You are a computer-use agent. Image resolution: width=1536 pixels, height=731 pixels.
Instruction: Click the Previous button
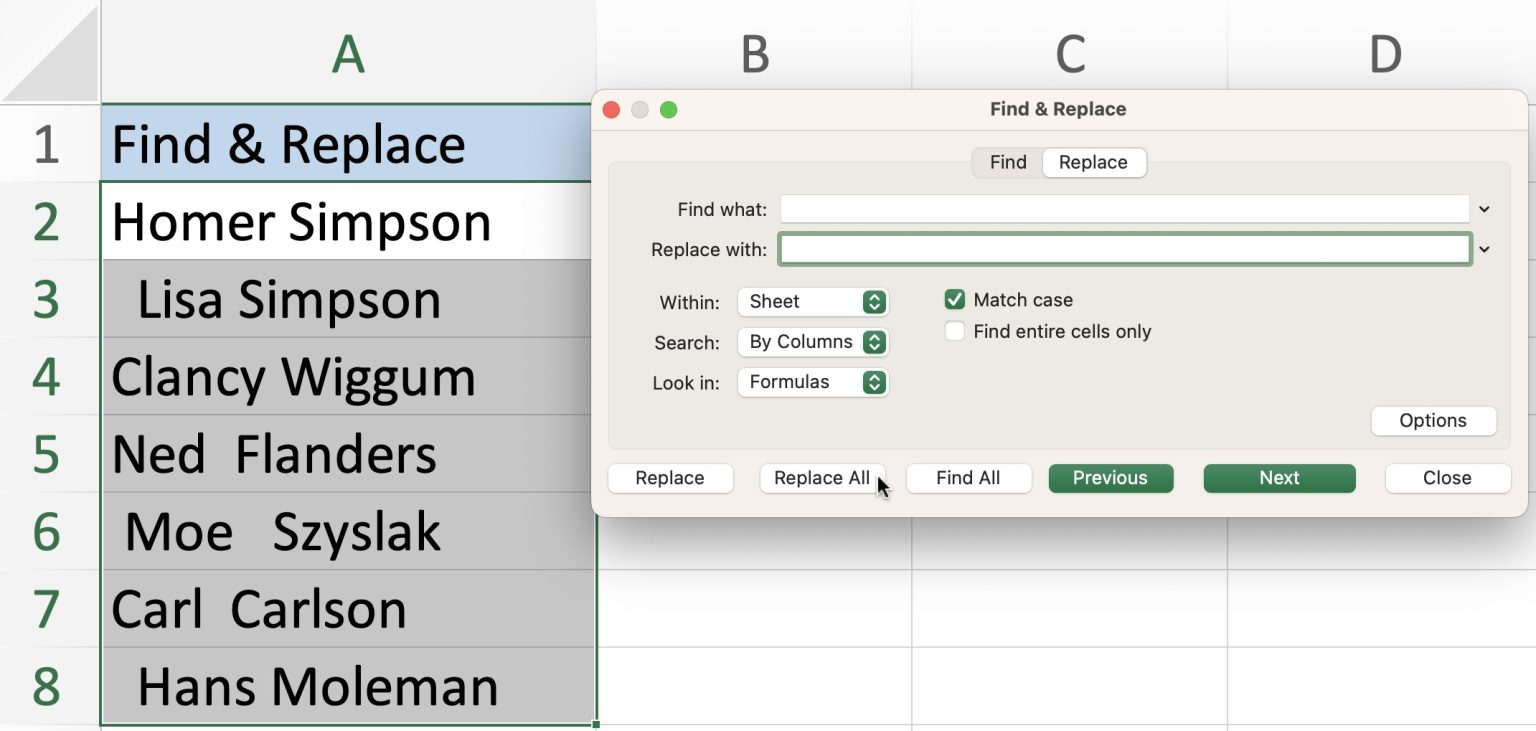point(1110,478)
